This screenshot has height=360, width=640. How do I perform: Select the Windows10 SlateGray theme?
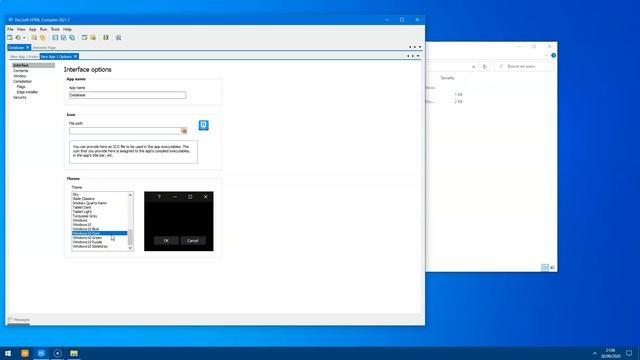coord(90,247)
